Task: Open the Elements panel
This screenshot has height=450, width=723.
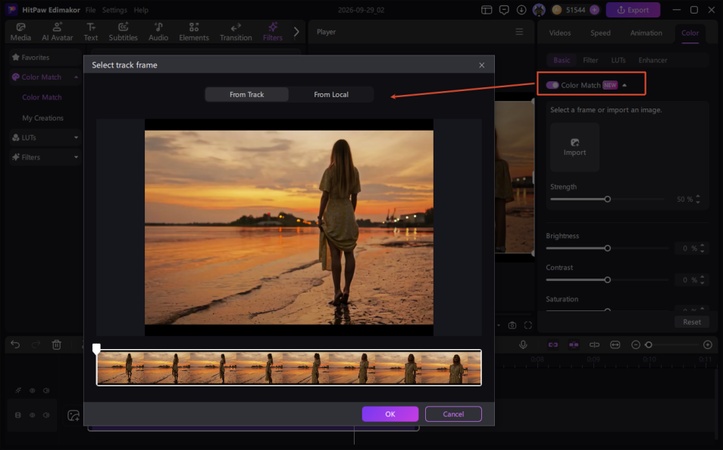Action: pos(194,32)
